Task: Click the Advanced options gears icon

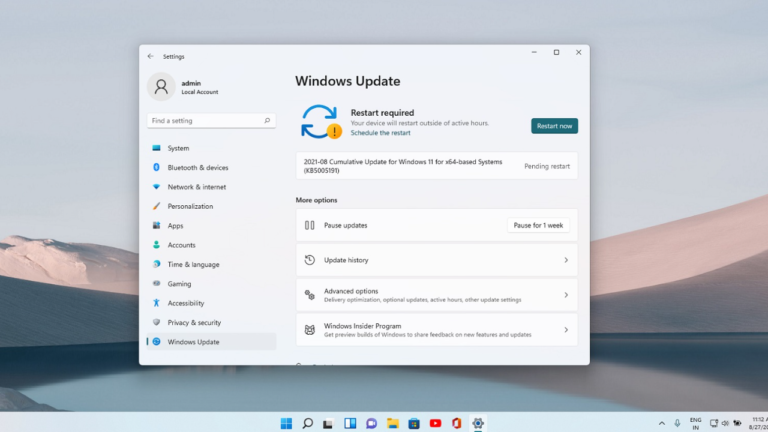Action: click(x=310, y=295)
